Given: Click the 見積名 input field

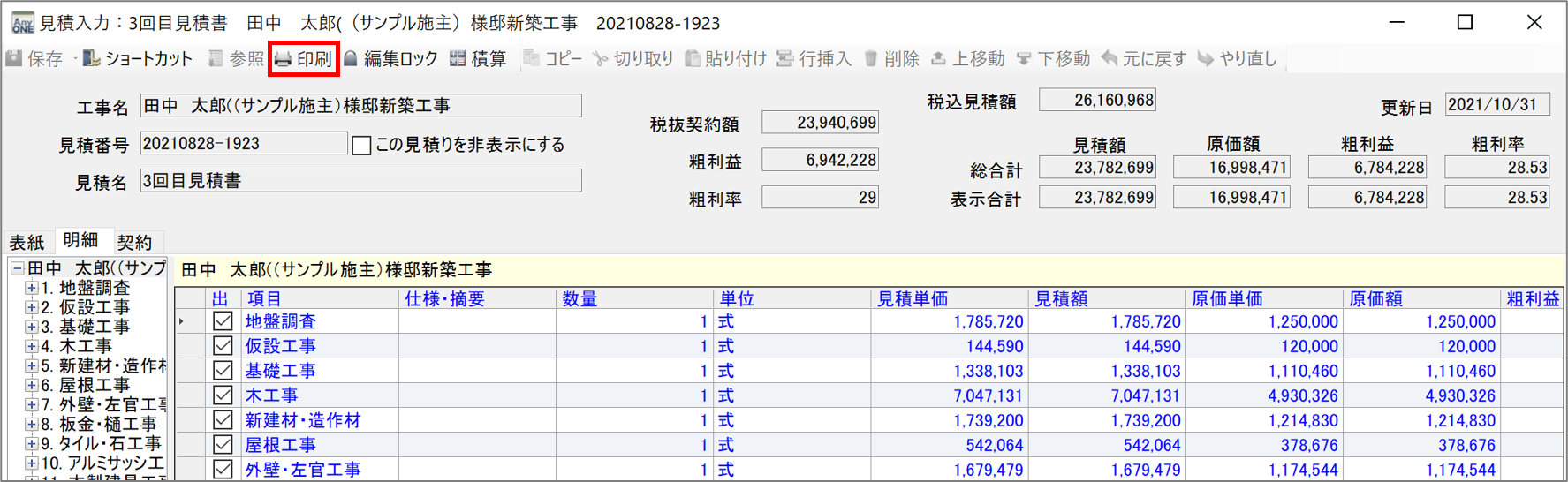Looking at the screenshot, I should coord(360,181).
